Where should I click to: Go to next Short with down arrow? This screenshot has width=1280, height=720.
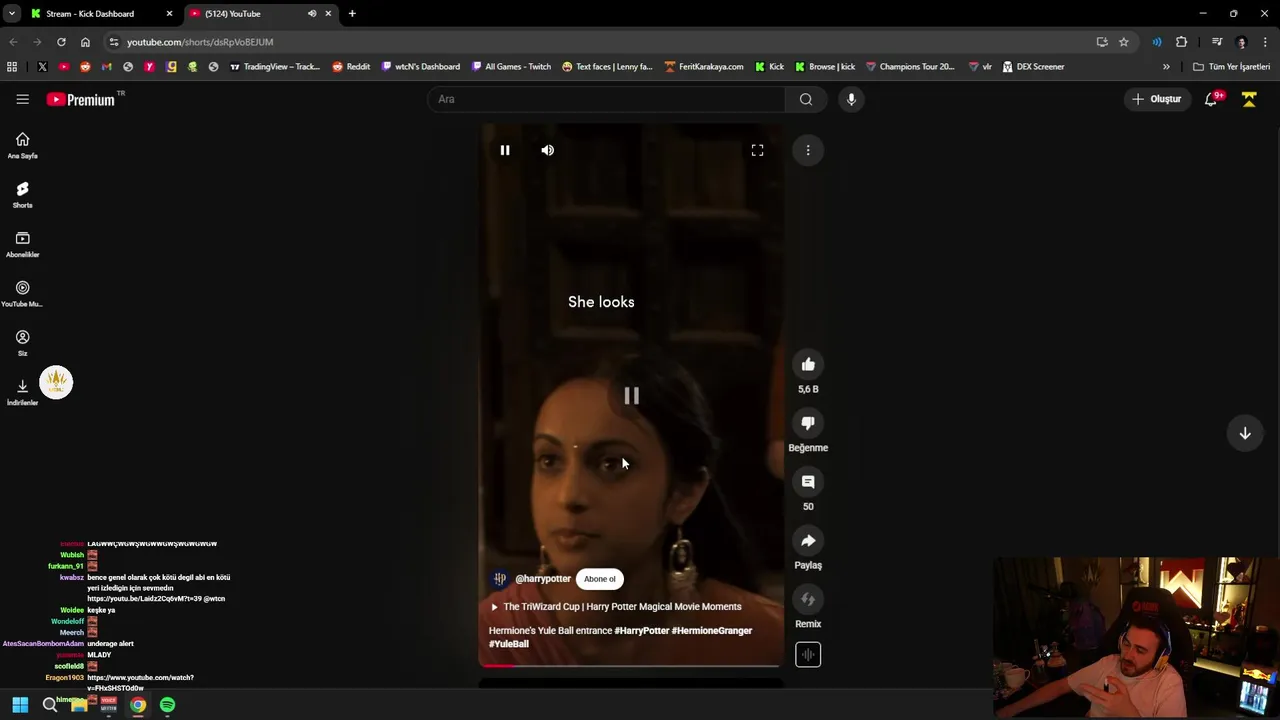[1245, 433]
